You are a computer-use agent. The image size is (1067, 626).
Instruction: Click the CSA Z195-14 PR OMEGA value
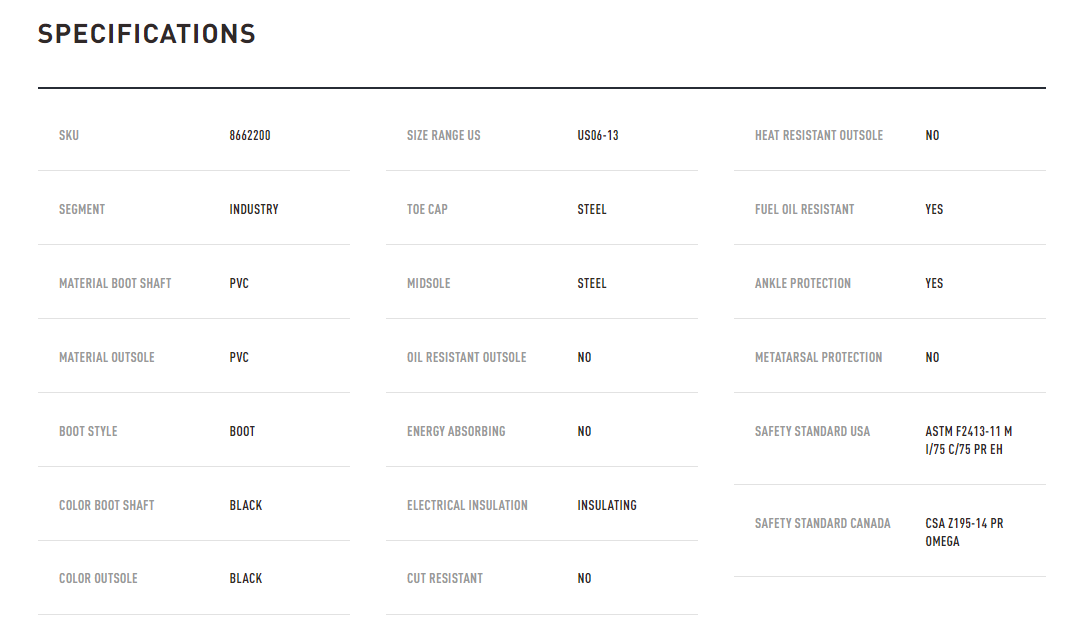coord(964,532)
